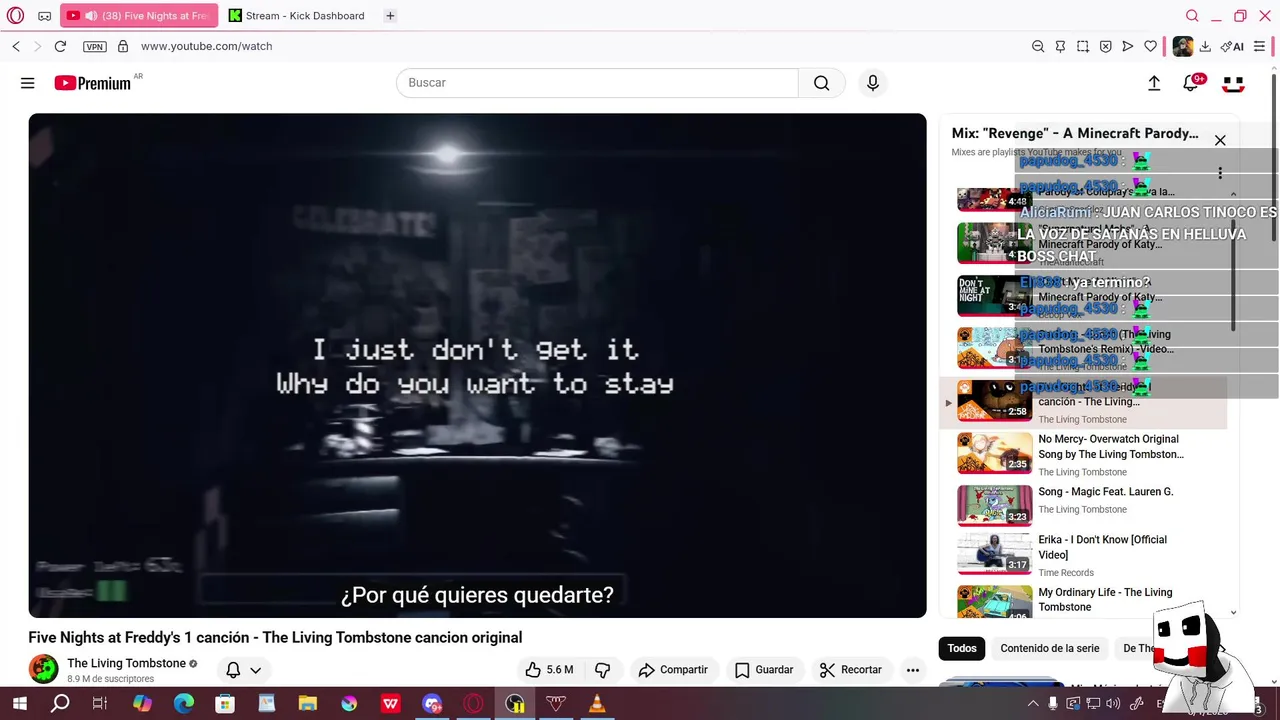Go to YouTube Premium home logo
This screenshot has height=720, width=1280.
[x=93, y=83]
